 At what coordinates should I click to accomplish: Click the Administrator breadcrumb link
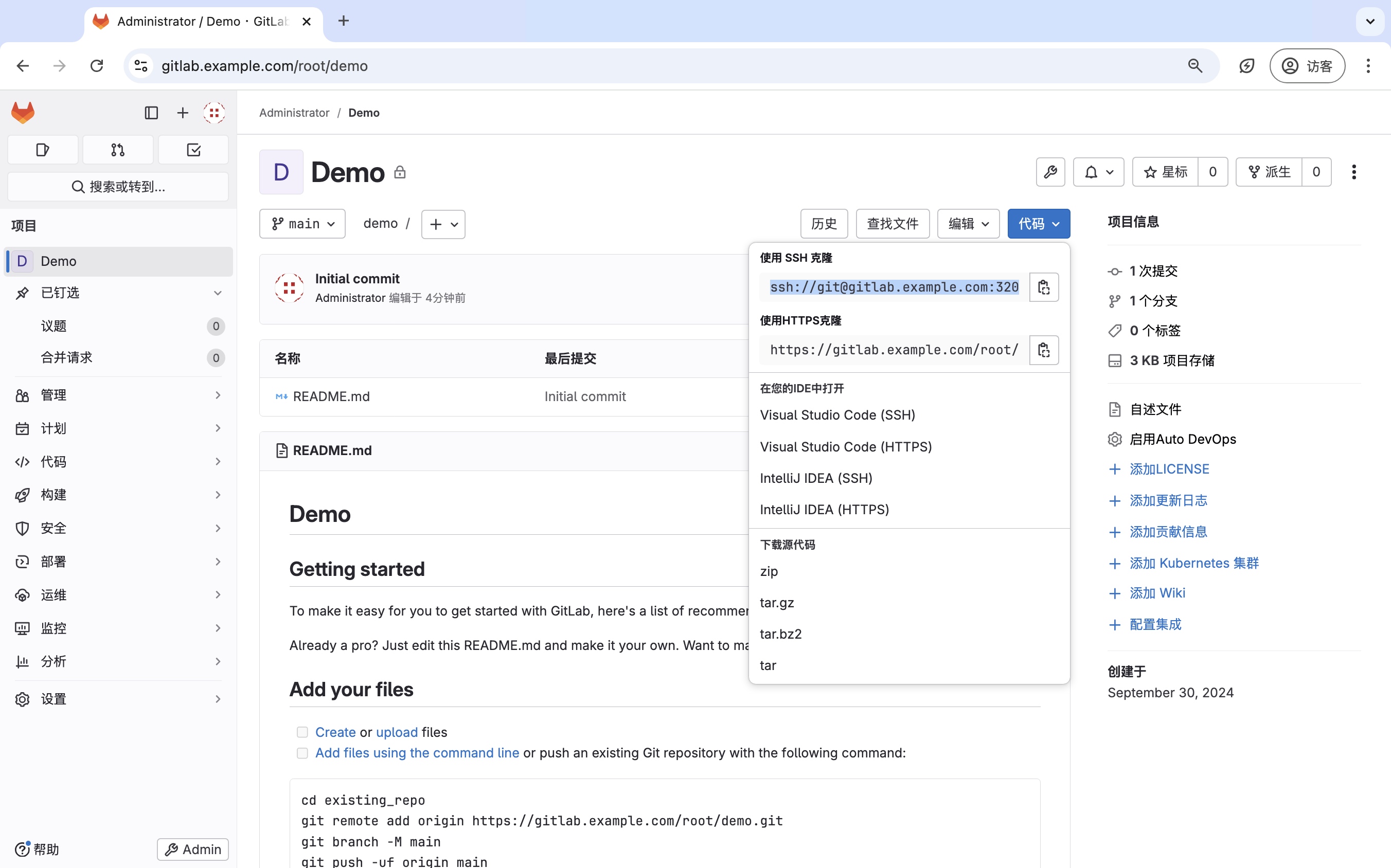click(x=294, y=113)
